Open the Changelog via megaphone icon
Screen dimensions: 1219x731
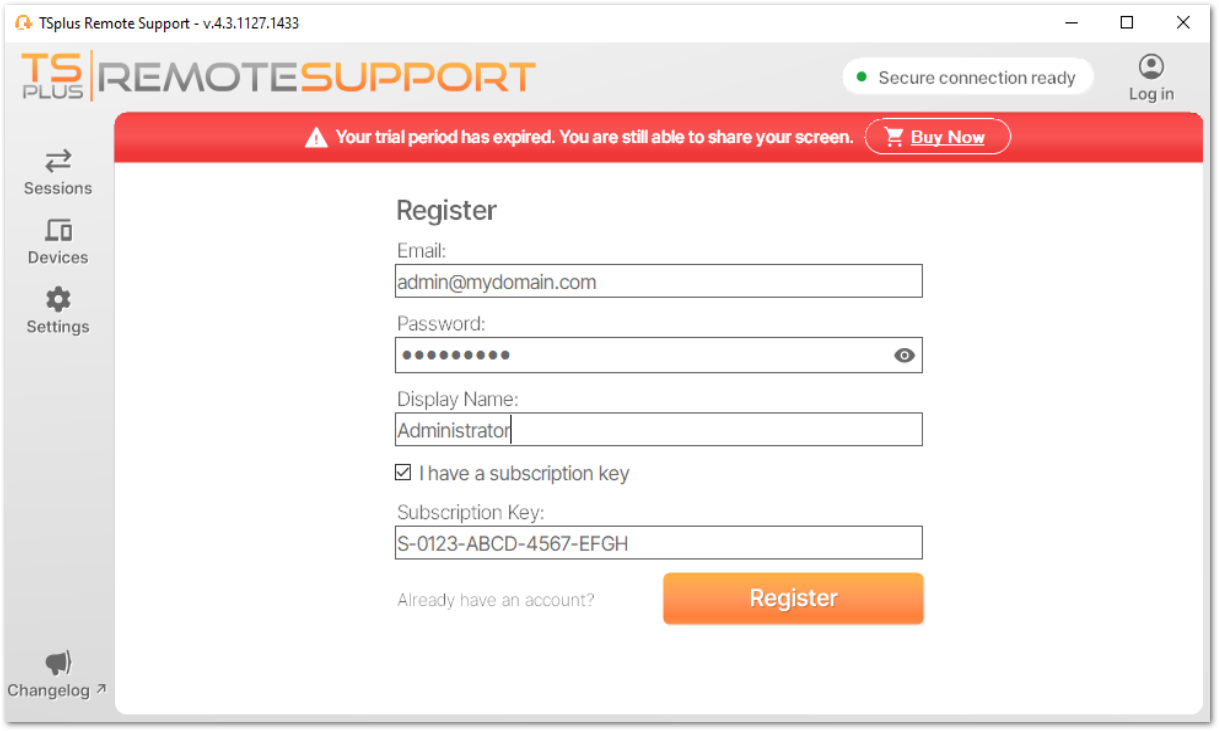pyautogui.click(x=57, y=662)
